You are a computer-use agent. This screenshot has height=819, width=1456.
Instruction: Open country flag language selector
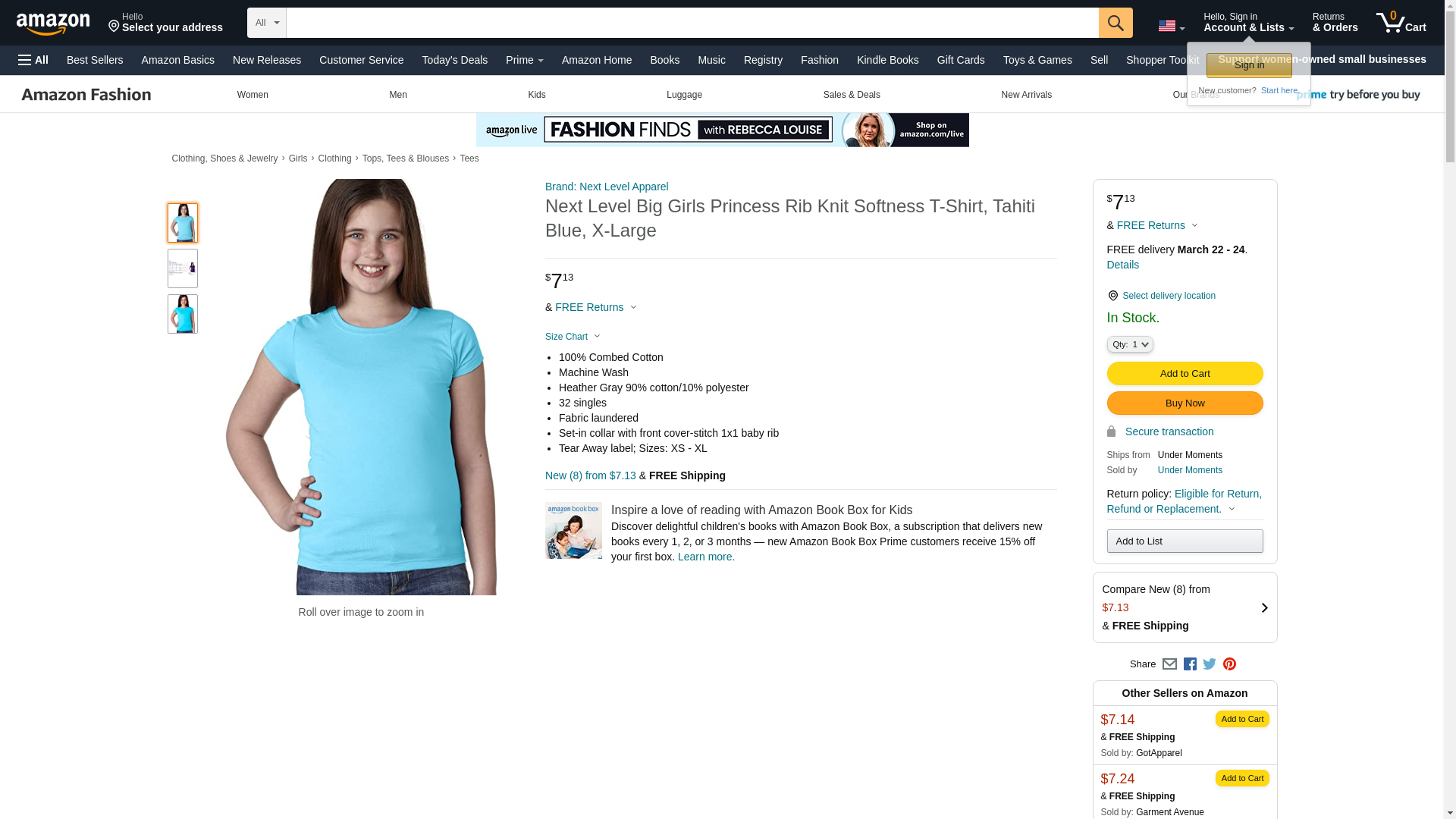click(x=1172, y=26)
